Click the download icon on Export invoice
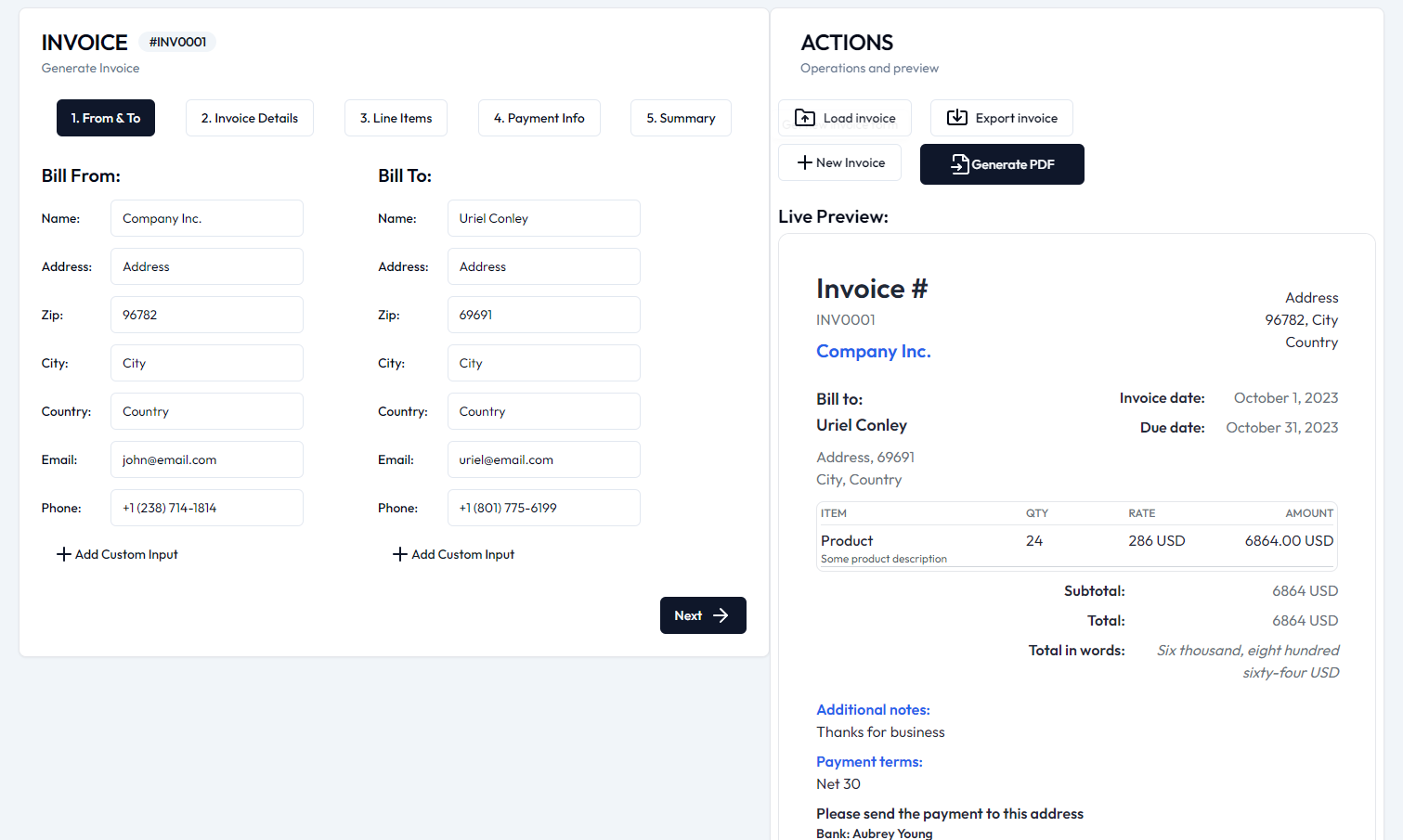The height and width of the screenshot is (840, 1403). pos(955,118)
